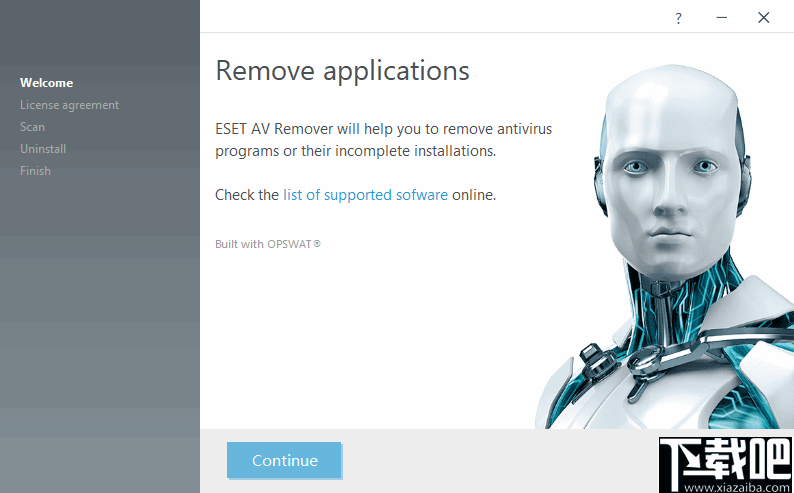The image size is (794, 493).
Task: Select the Uninstall step in sidebar
Action: [43, 149]
